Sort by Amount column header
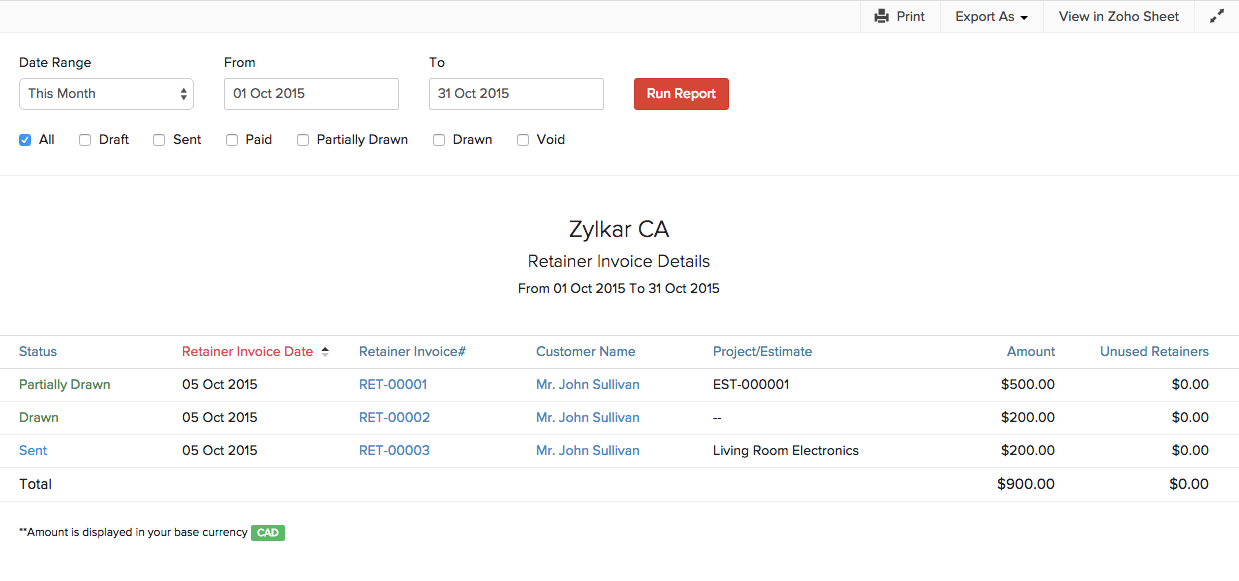This screenshot has width=1239, height=581. pos(1031,352)
